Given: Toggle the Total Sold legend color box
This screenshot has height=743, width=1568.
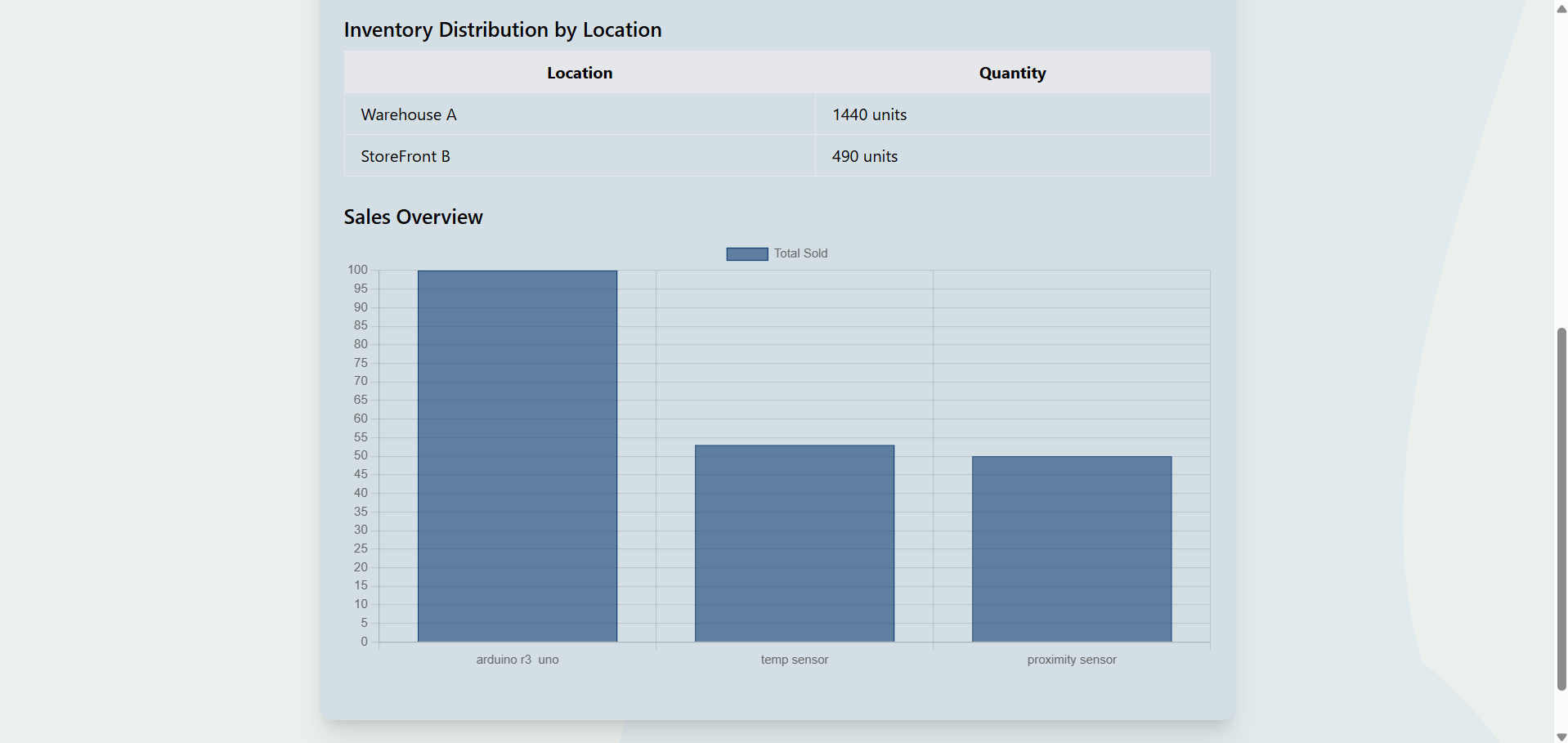Looking at the screenshot, I should coord(746,254).
